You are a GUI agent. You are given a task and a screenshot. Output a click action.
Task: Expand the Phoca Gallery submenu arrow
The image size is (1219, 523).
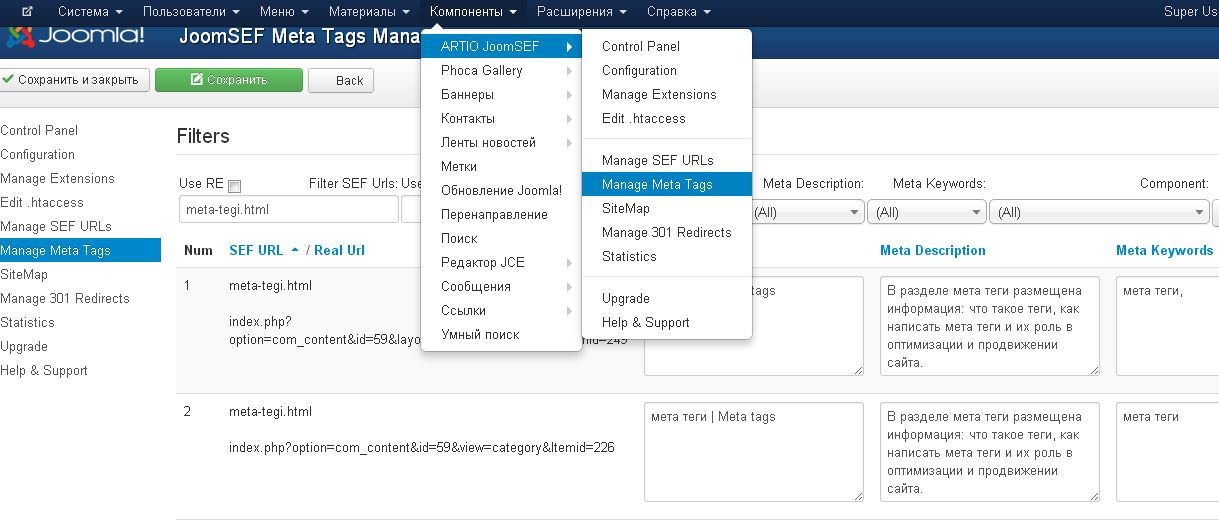click(x=569, y=71)
